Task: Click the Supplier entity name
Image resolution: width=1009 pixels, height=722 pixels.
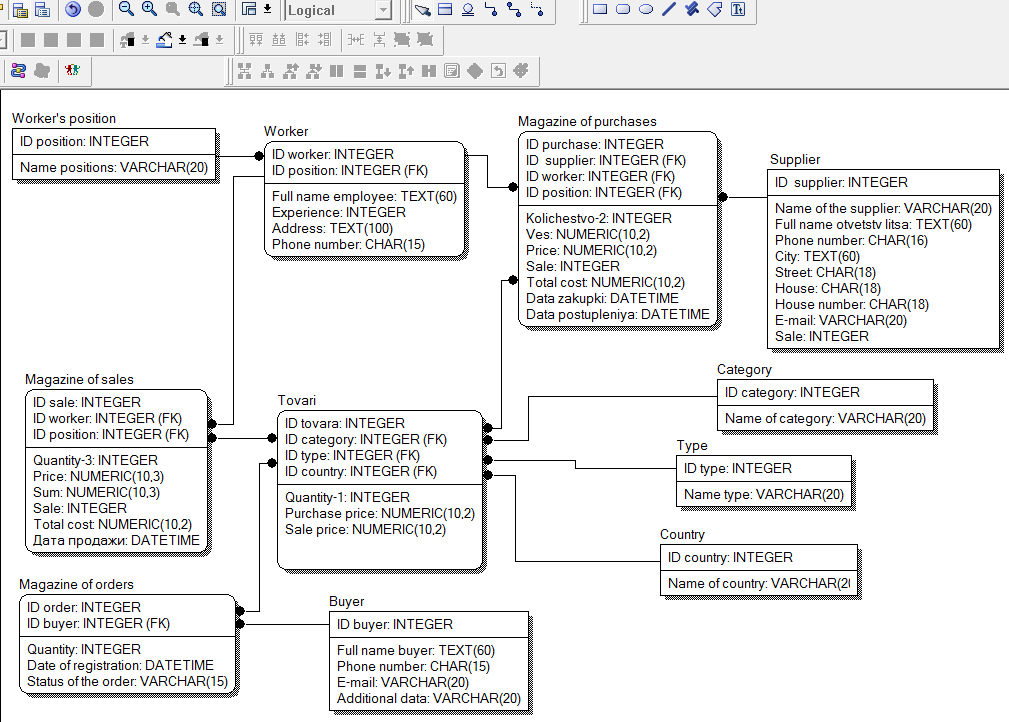Action: click(x=795, y=160)
